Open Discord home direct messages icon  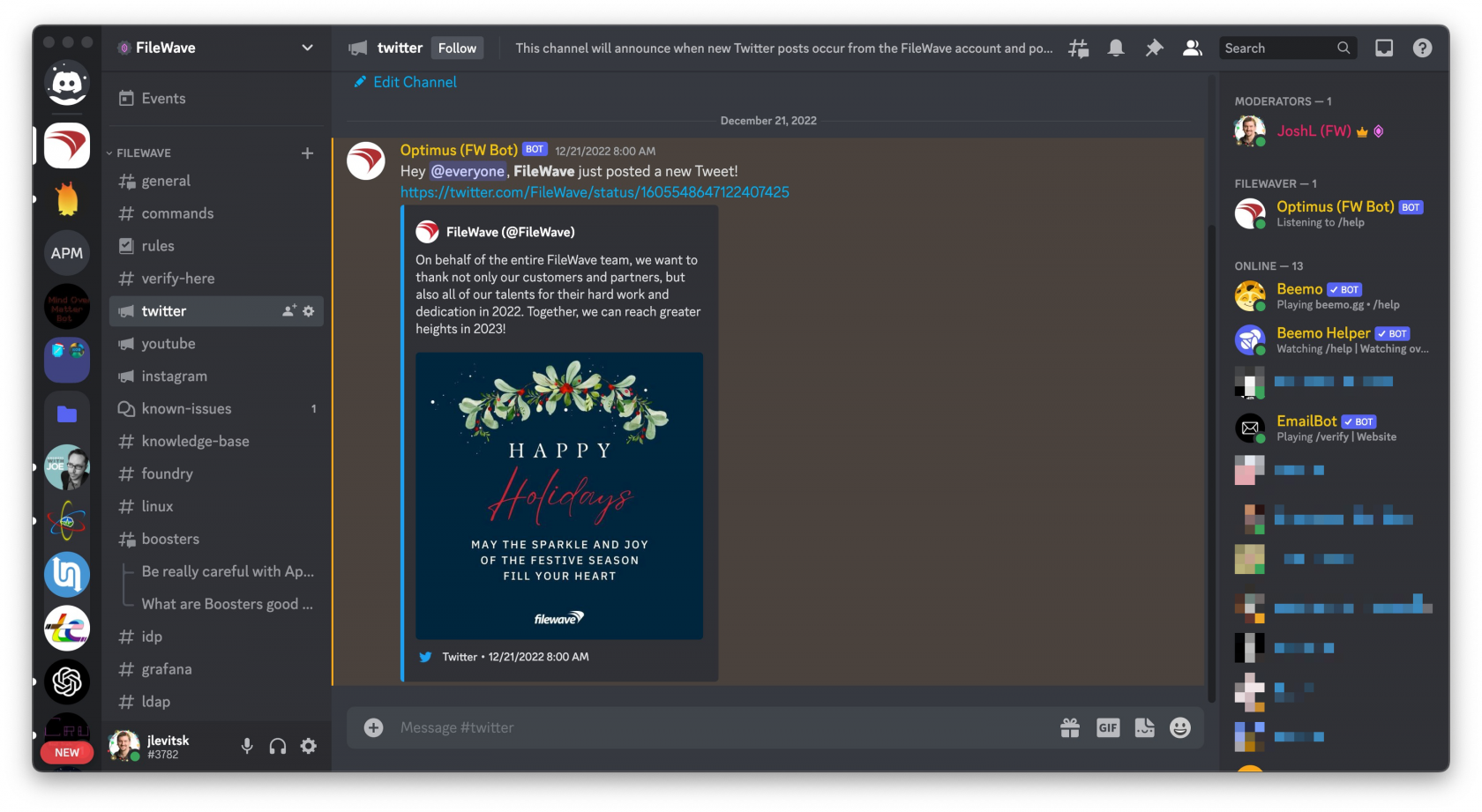(x=67, y=83)
